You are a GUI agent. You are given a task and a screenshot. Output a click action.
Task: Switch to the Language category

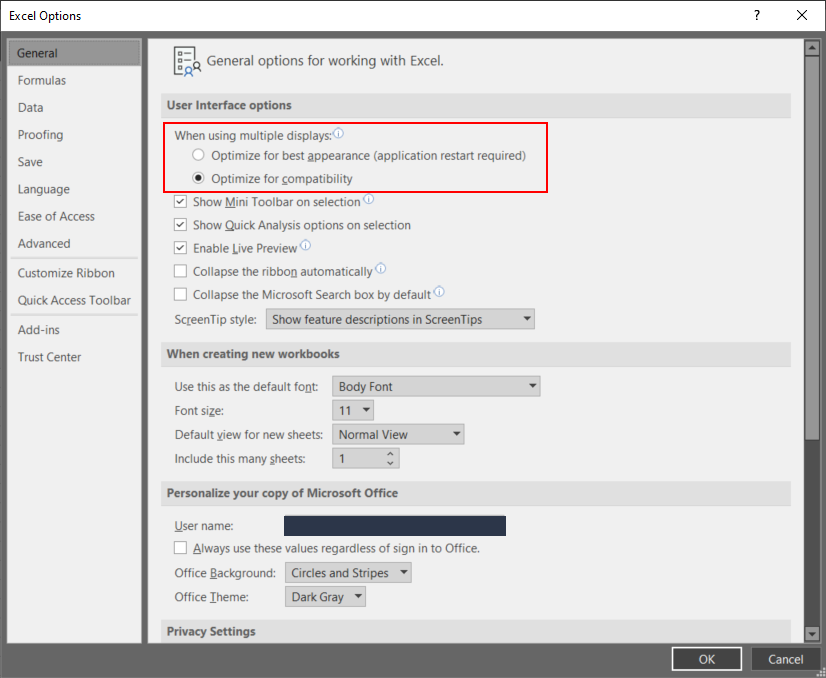click(74, 189)
